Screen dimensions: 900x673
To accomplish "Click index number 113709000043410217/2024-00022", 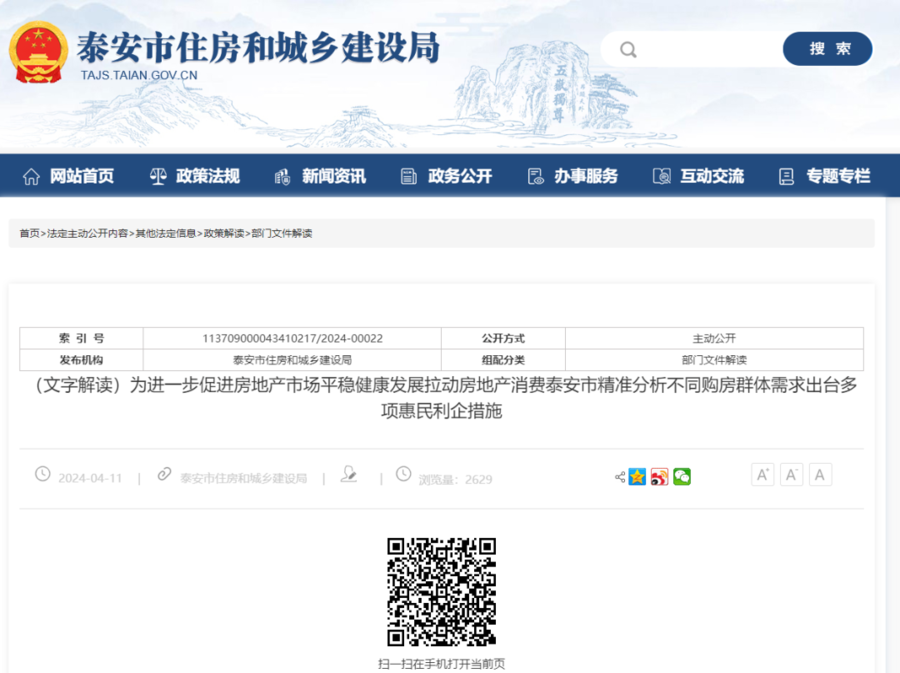I will [292, 339].
